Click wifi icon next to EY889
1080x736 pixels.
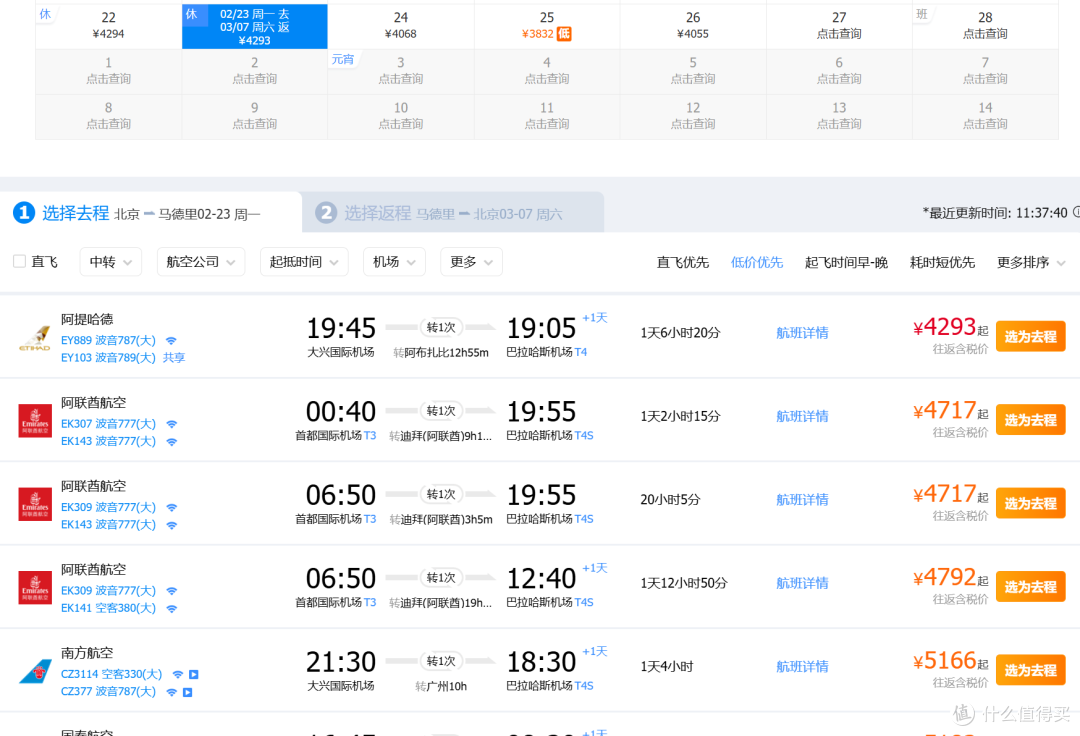tap(171, 340)
